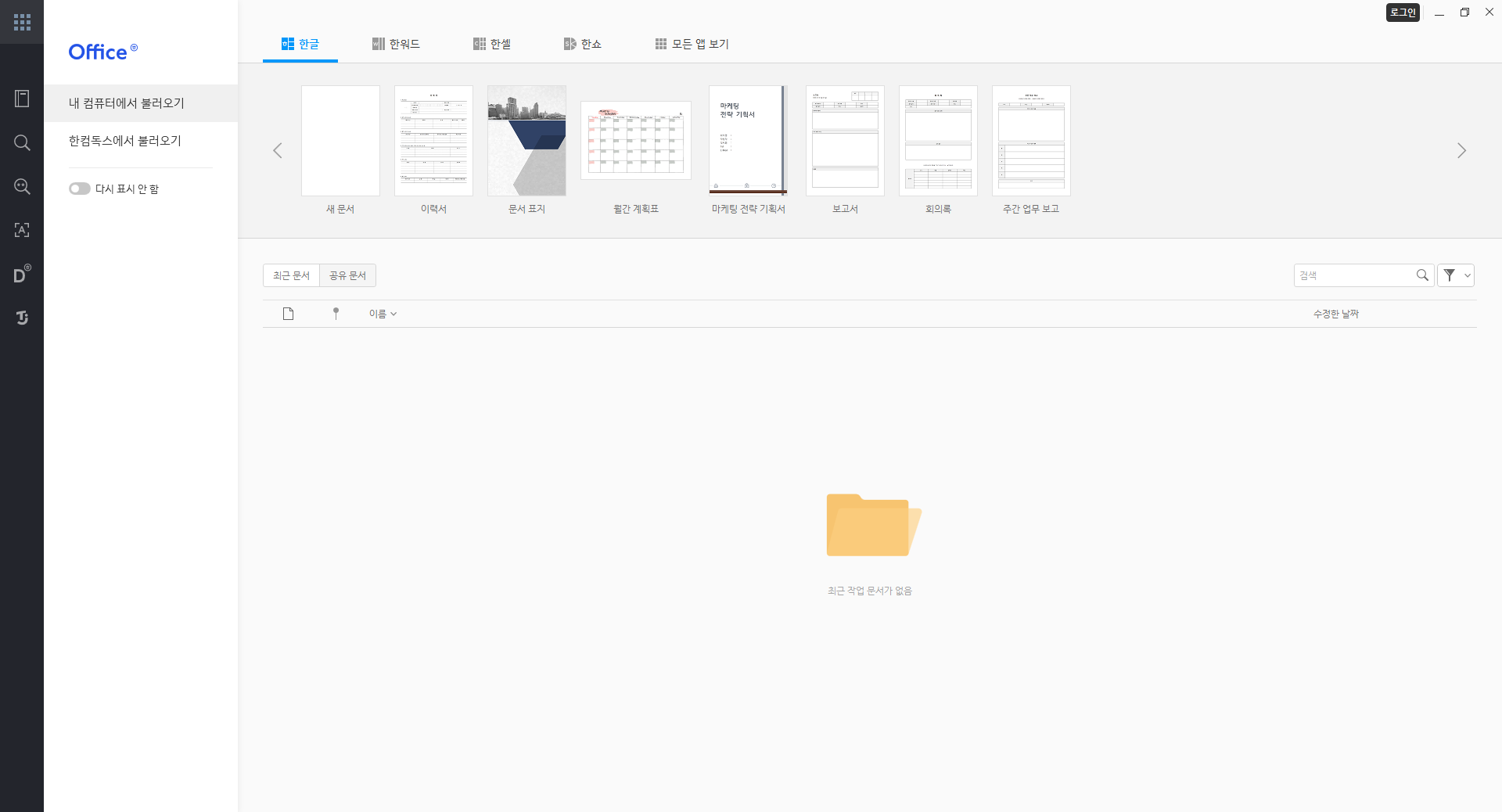Restore the window size
1502x812 pixels.
1464,13
